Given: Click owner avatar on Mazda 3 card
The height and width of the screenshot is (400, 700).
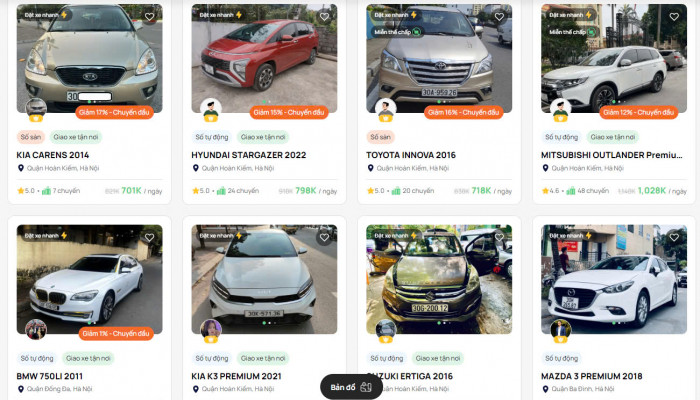Looking at the screenshot, I should point(561,331).
